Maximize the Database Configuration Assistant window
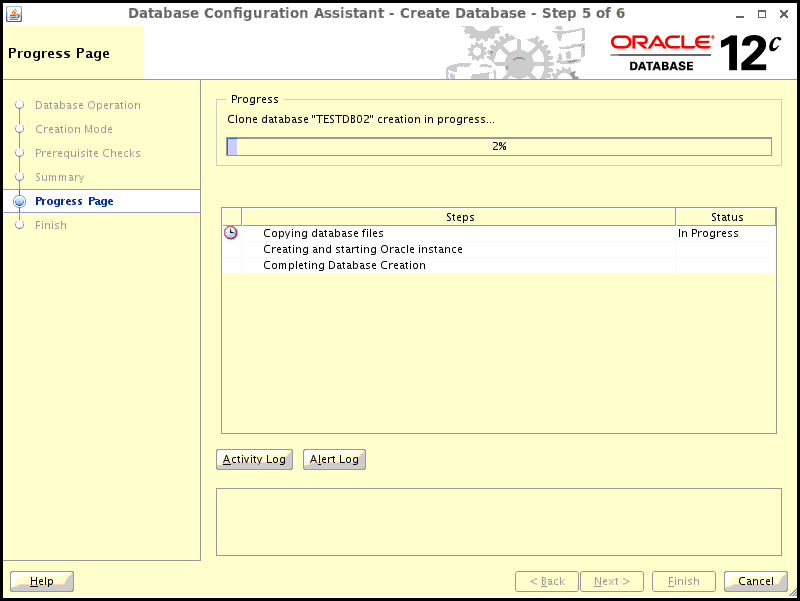 (762, 14)
